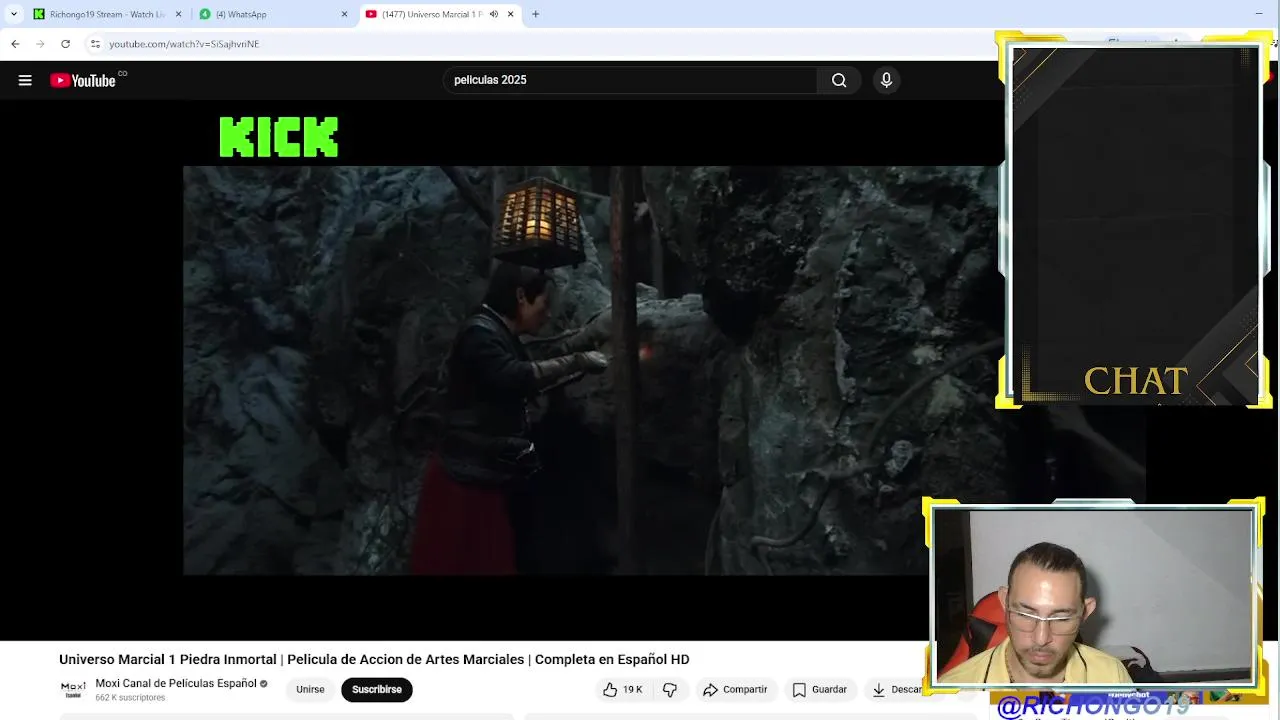The image size is (1280, 720).
Task: Close the WhatsApp tab
Action: point(345,14)
